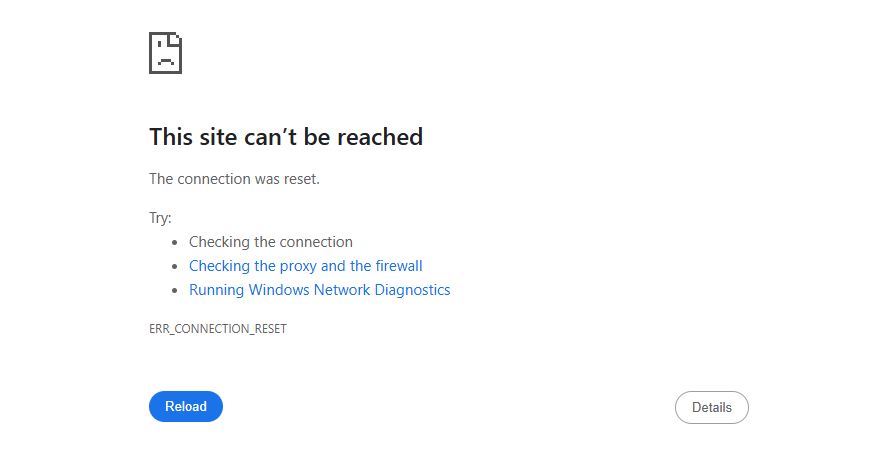Click the bullet before Running Windows Network Diagnostics
894x467 pixels.
click(x=174, y=291)
